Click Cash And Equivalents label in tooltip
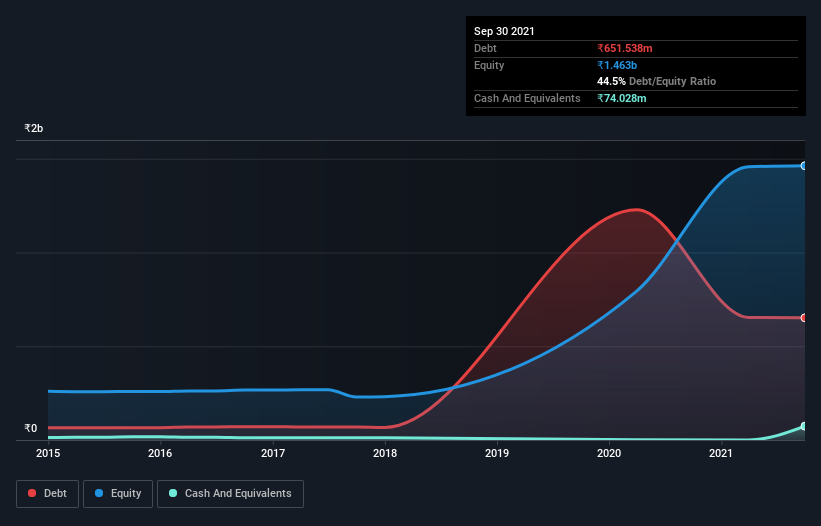 click(527, 98)
